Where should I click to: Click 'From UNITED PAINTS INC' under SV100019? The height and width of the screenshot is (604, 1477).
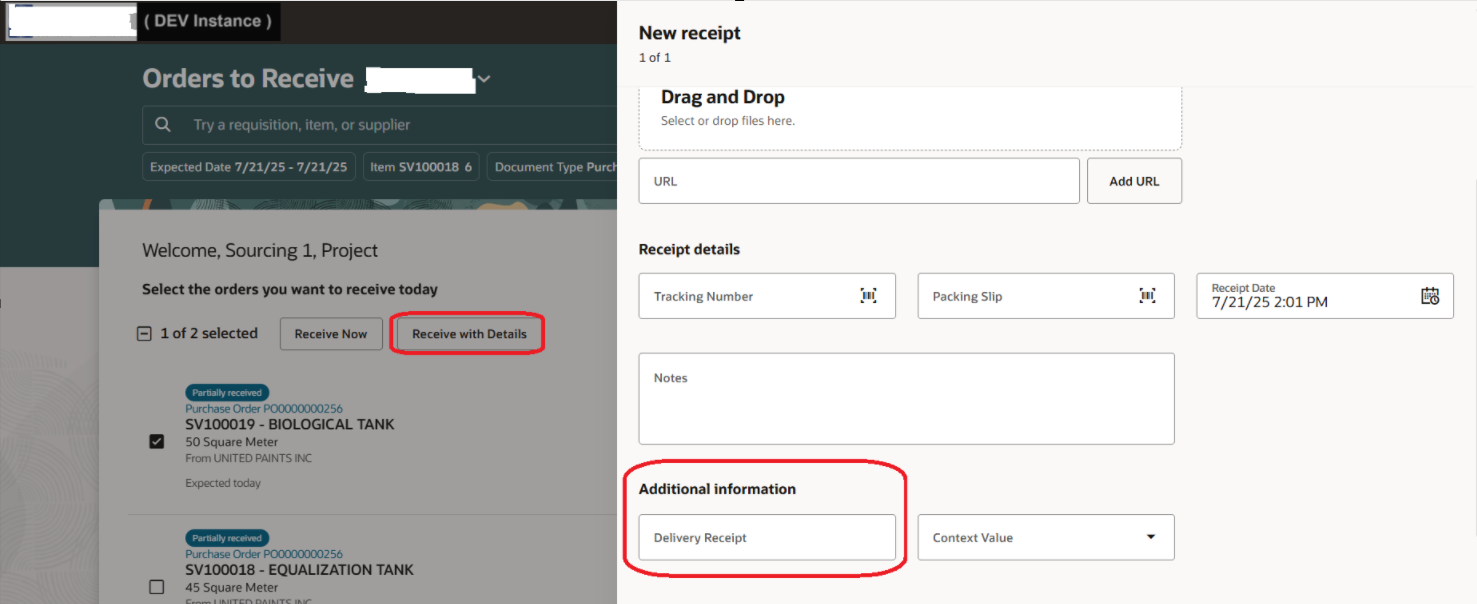(249, 458)
